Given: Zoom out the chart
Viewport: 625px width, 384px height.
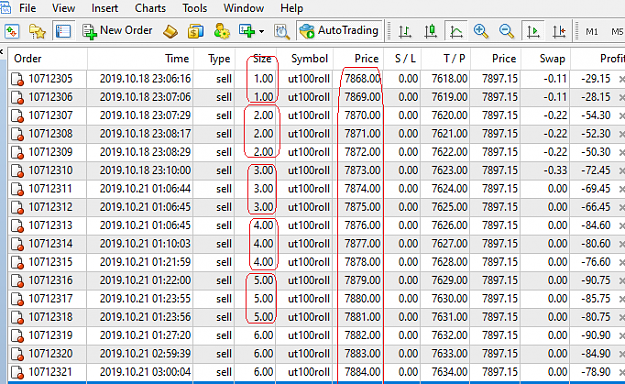Looking at the screenshot, I should tap(506, 31).
